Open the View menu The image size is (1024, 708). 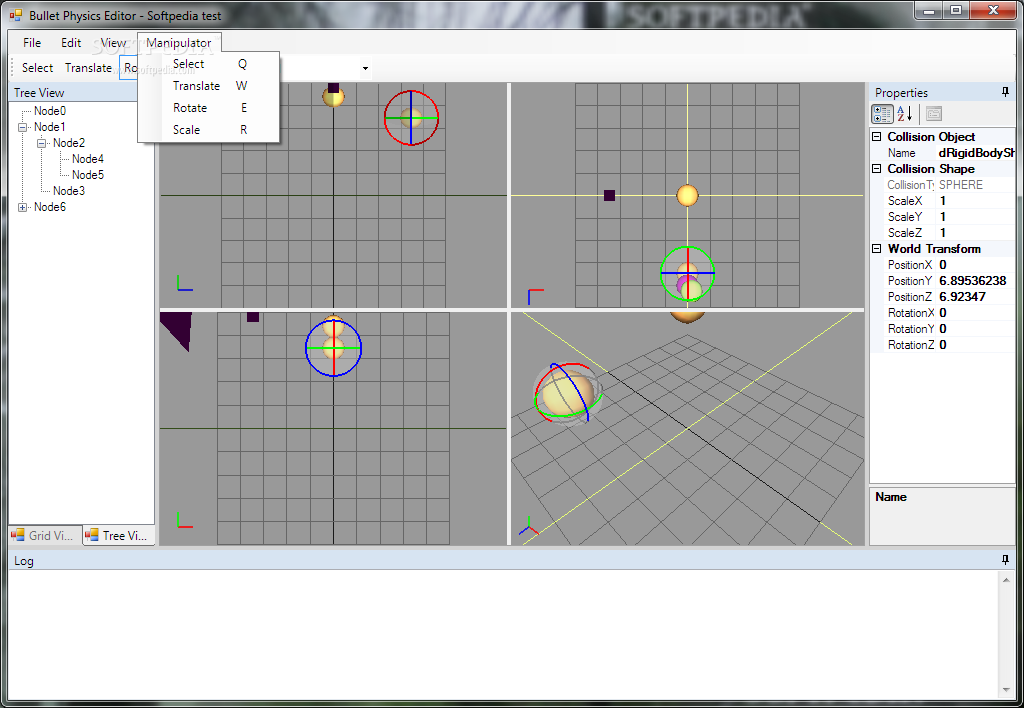click(x=113, y=42)
